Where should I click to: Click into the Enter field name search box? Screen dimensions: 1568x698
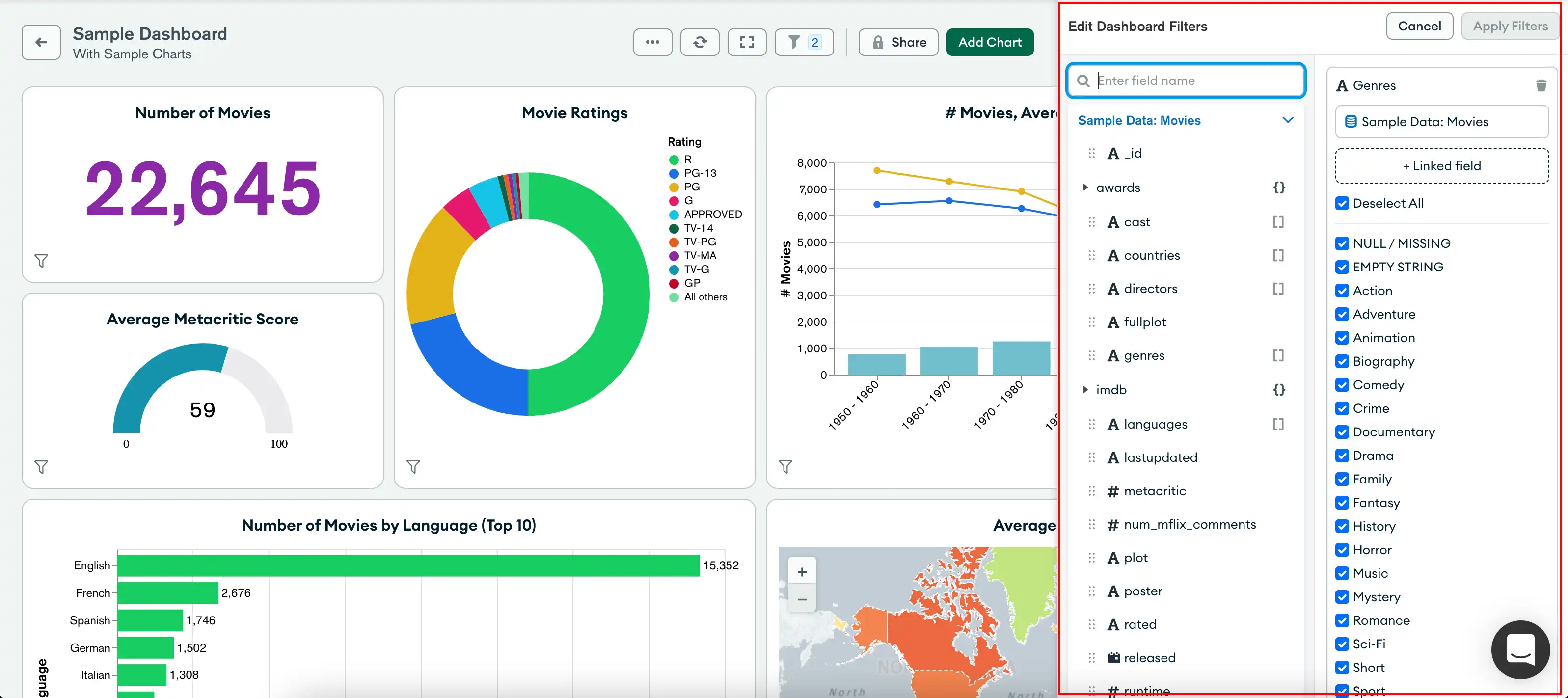1186,80
